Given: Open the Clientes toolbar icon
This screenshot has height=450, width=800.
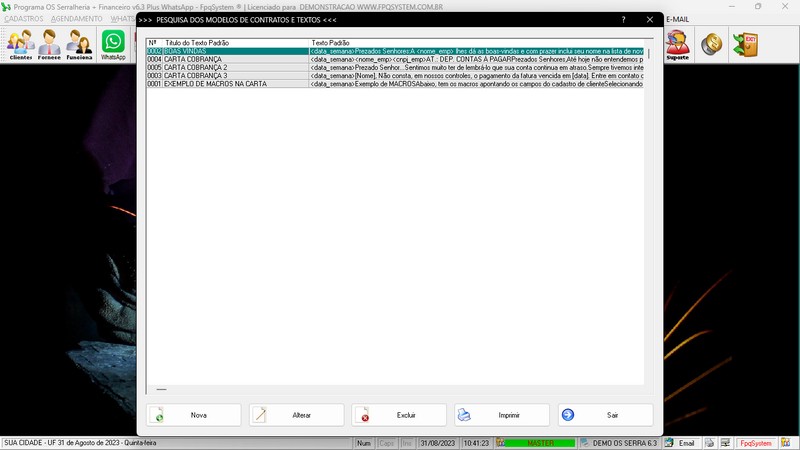Looking at the screenshot, I should click(20, 44).
